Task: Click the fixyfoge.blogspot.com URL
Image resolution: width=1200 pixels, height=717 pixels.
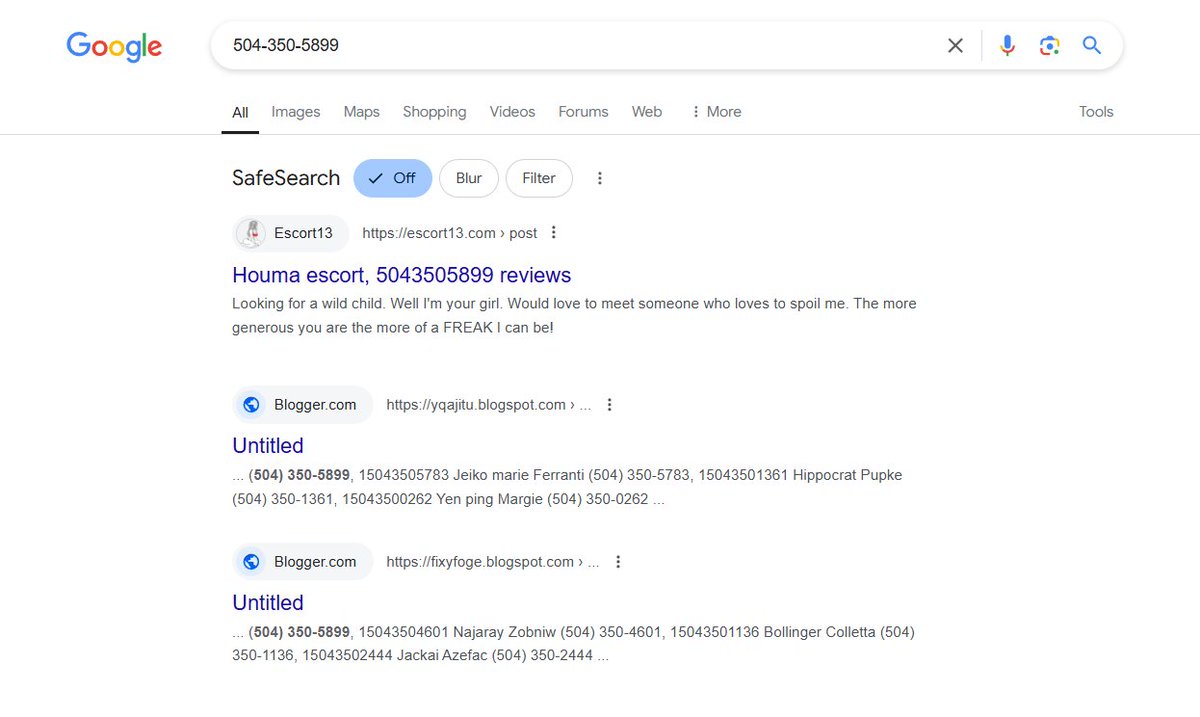Action: 493,562
